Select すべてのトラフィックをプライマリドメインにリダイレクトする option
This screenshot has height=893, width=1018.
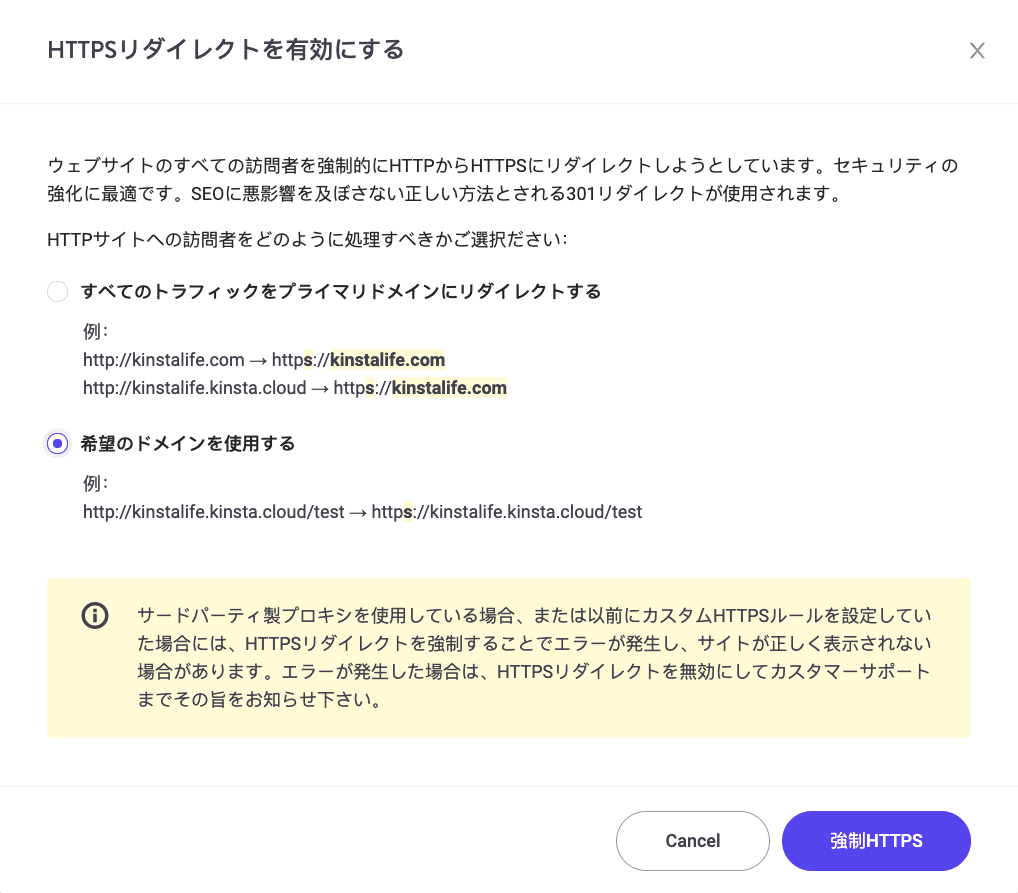click(x=57, y=291)
